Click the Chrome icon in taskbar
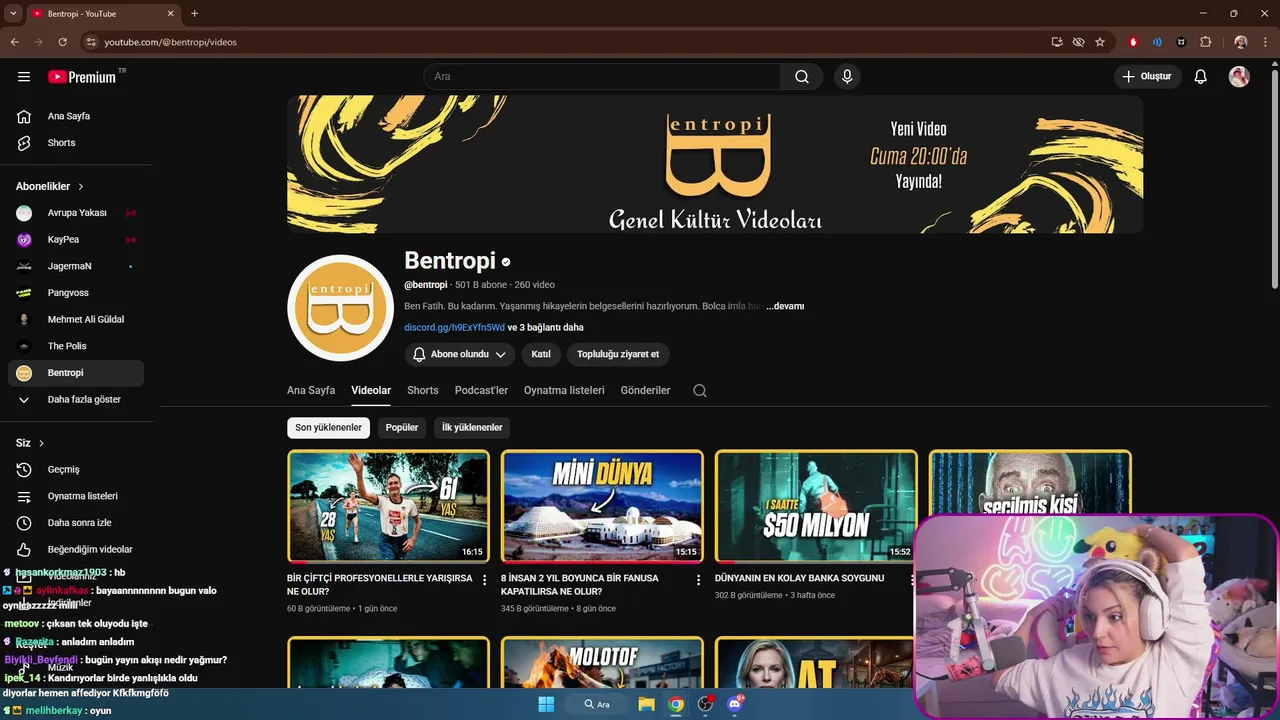 click(676, 704)
